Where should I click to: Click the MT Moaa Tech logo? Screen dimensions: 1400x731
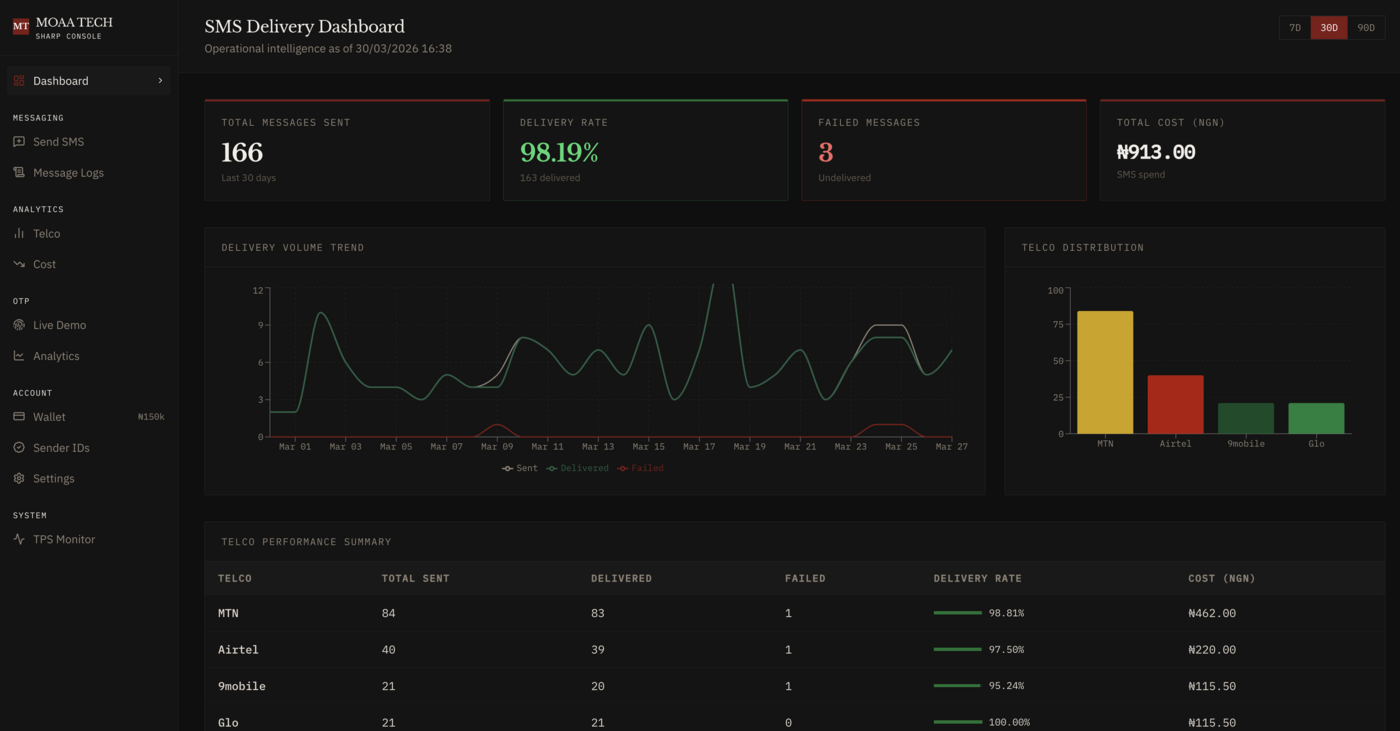coord(20,27)
